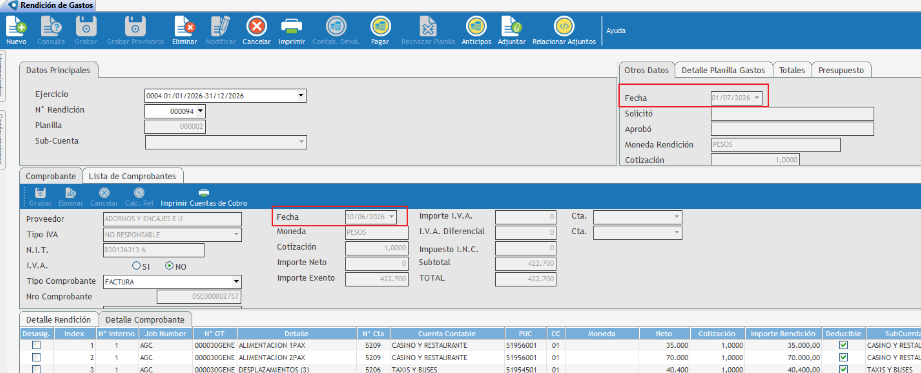Click the Aprobó input field
Image resolution: width=921 pixels, height=373 pixels.
pos(792,129)
